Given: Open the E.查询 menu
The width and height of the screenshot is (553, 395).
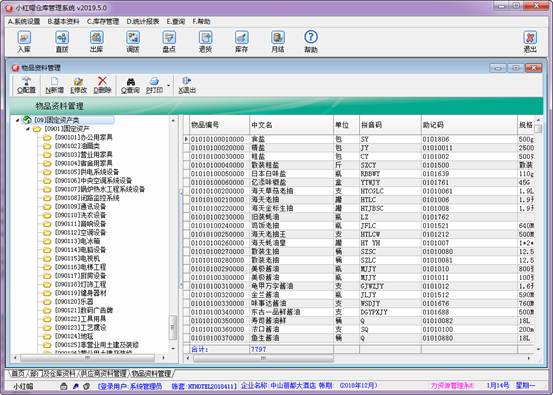Looking at the screenshot, I should [x=176, y=22].
